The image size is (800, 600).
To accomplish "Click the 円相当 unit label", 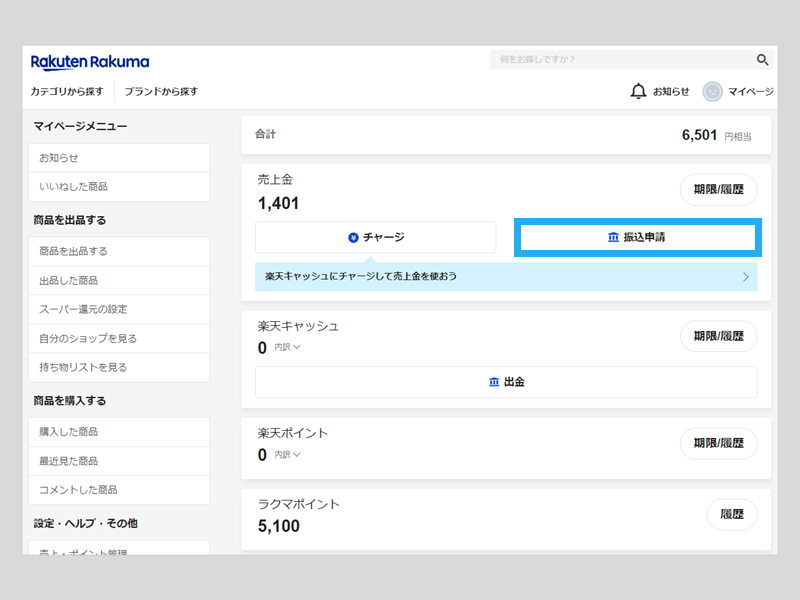I will [738, 137].
